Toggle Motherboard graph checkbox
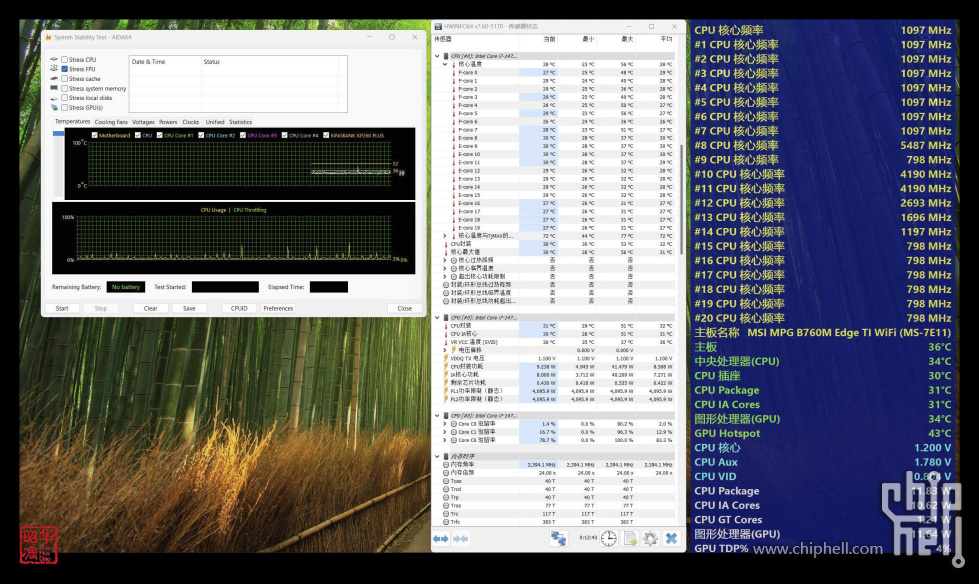979x584 pixels. (x=94, y=135)
